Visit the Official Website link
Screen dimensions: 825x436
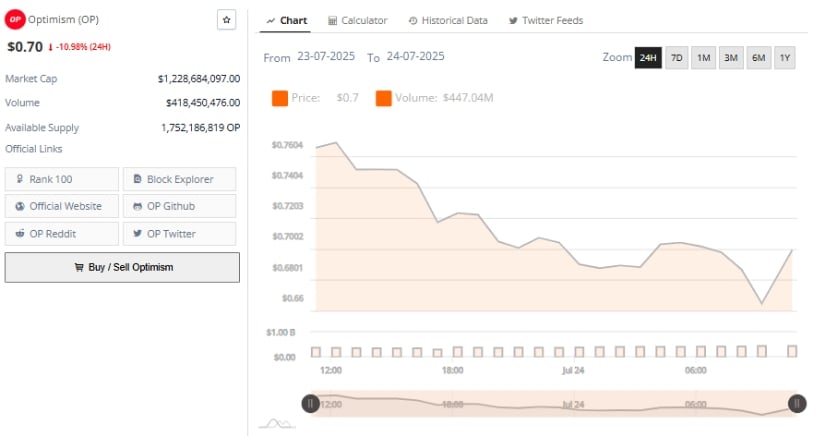point(62,206)
